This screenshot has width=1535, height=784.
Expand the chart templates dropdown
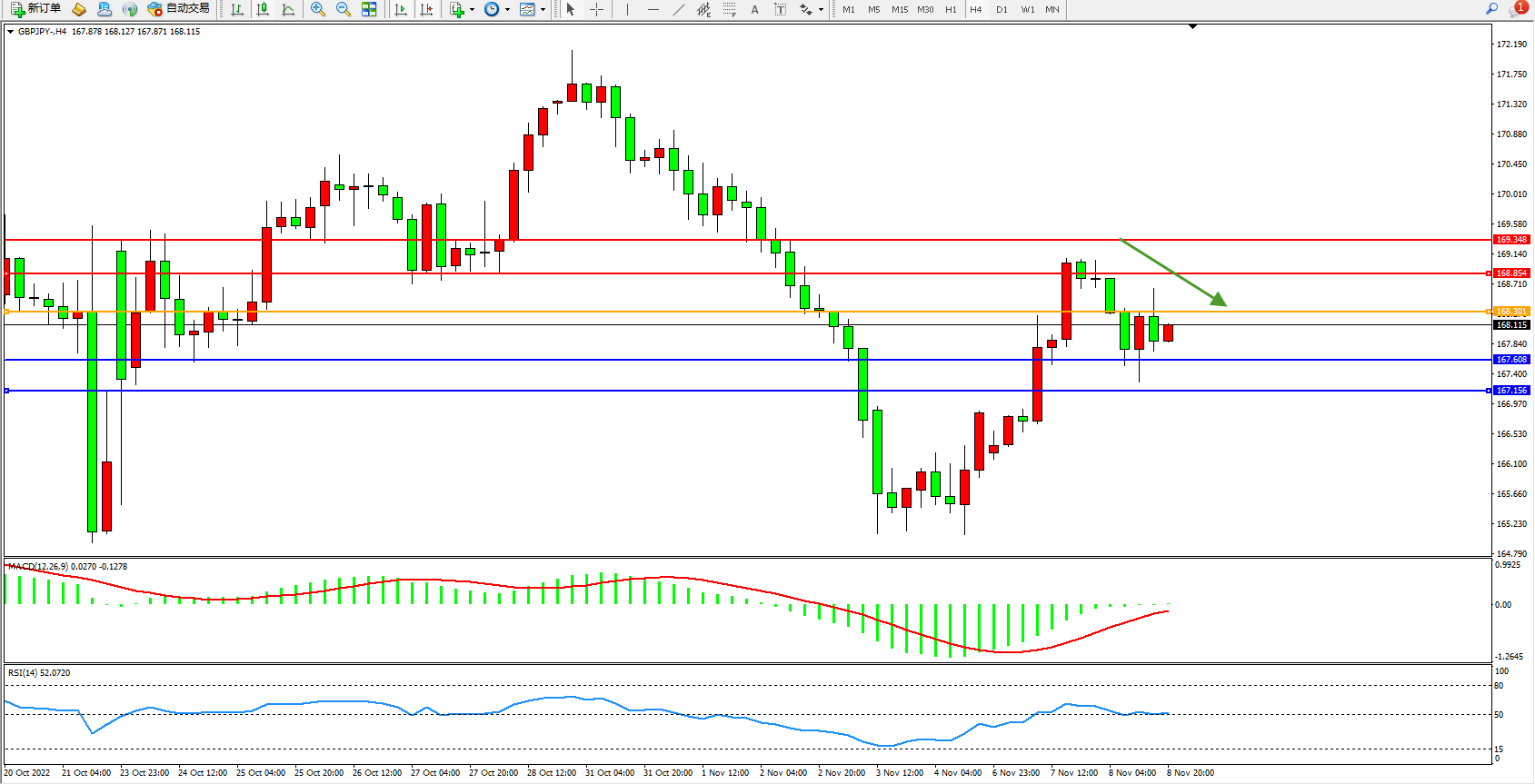[x=532, y=9]
